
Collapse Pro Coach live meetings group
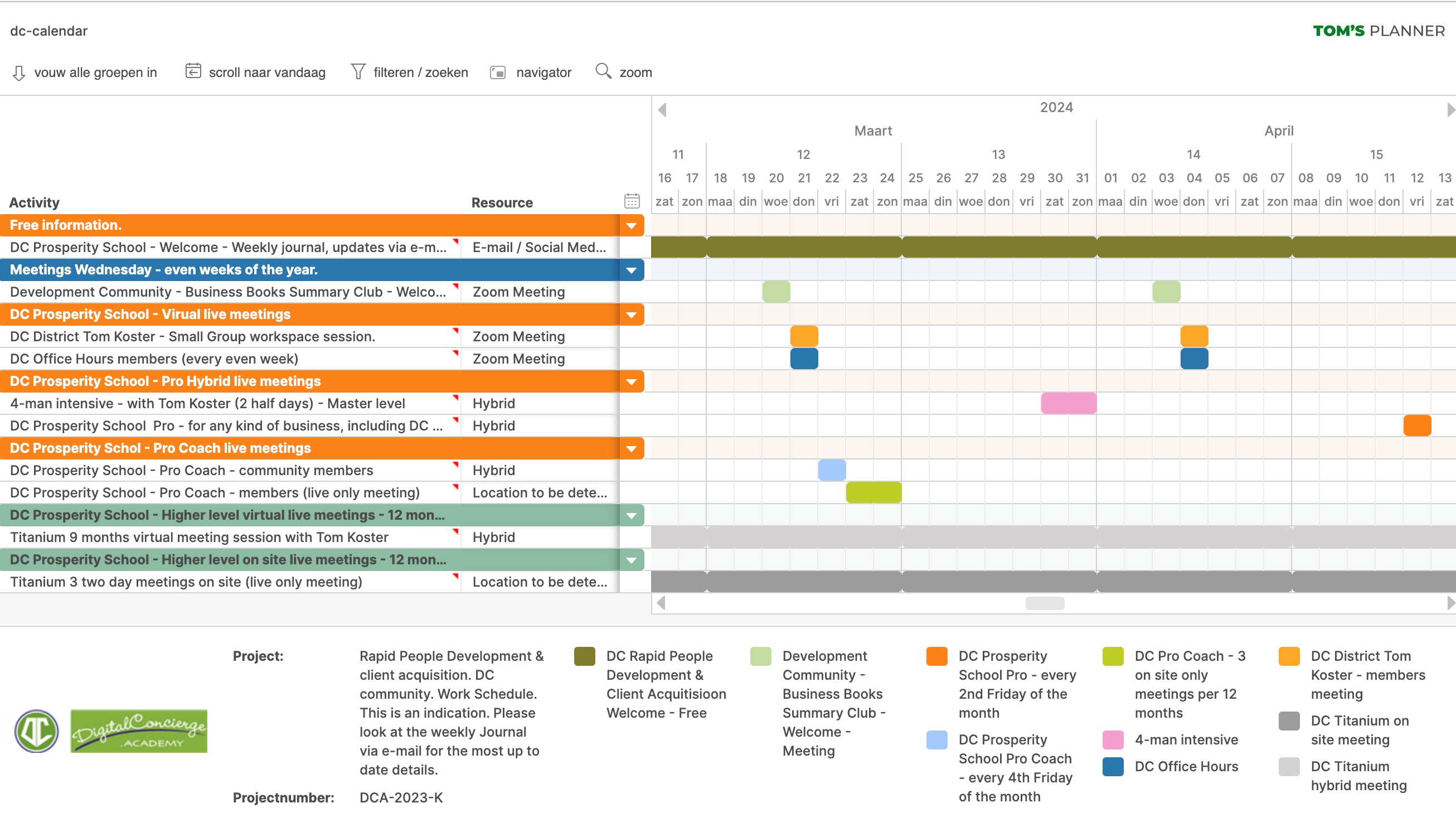pos(631,448)
